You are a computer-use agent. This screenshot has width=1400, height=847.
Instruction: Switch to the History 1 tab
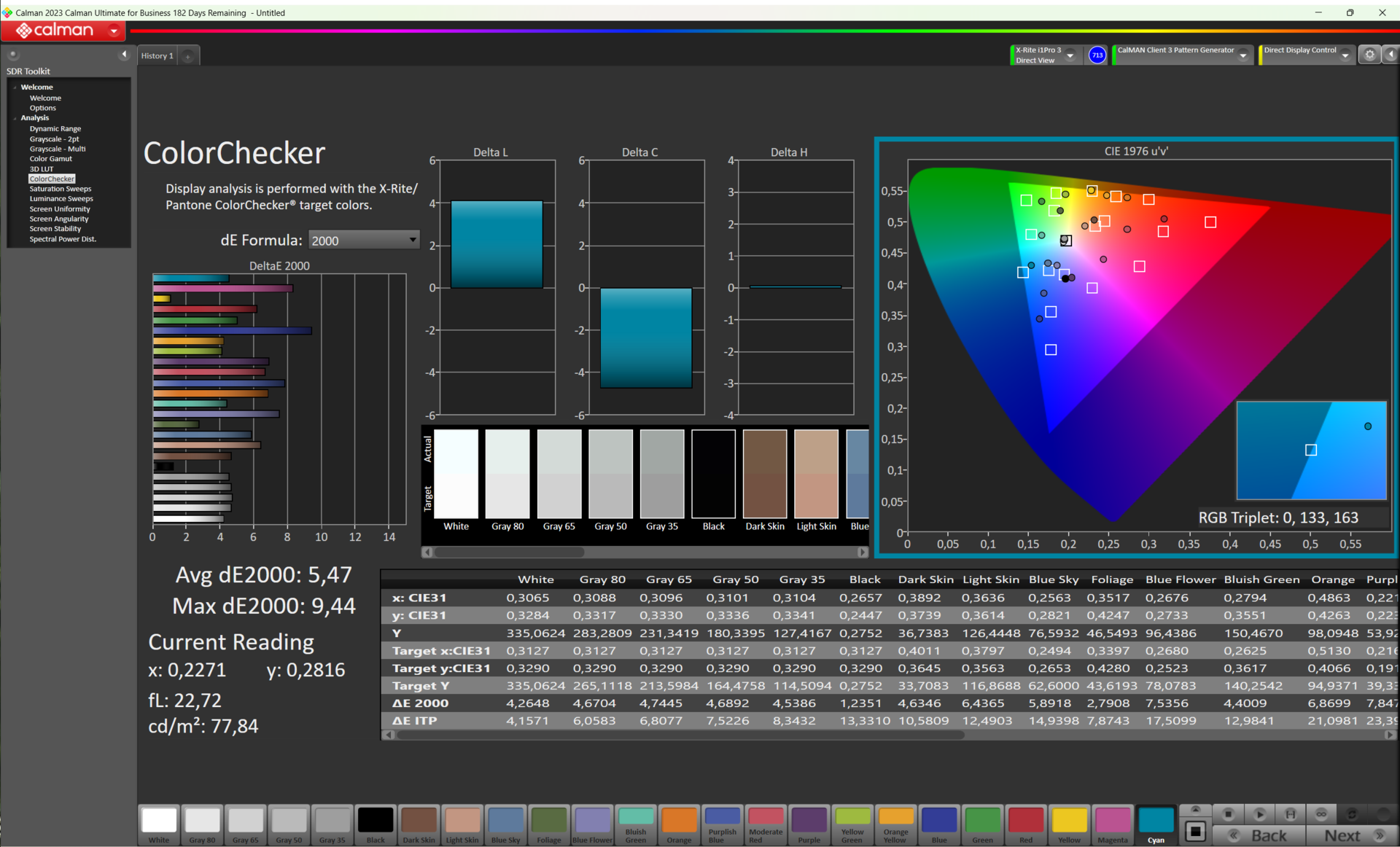(x=157, y=56)
